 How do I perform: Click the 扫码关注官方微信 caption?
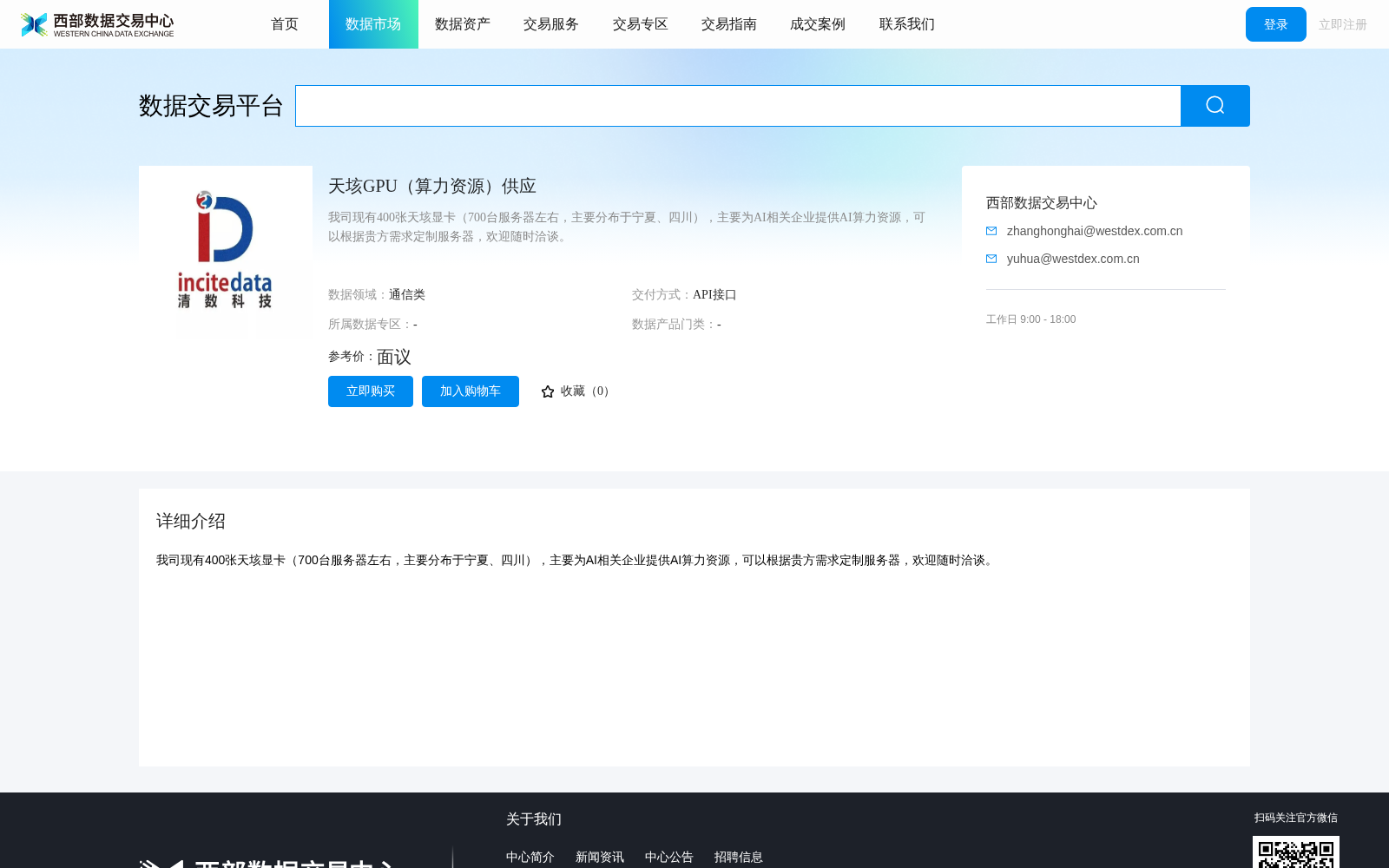point(1296,818)
